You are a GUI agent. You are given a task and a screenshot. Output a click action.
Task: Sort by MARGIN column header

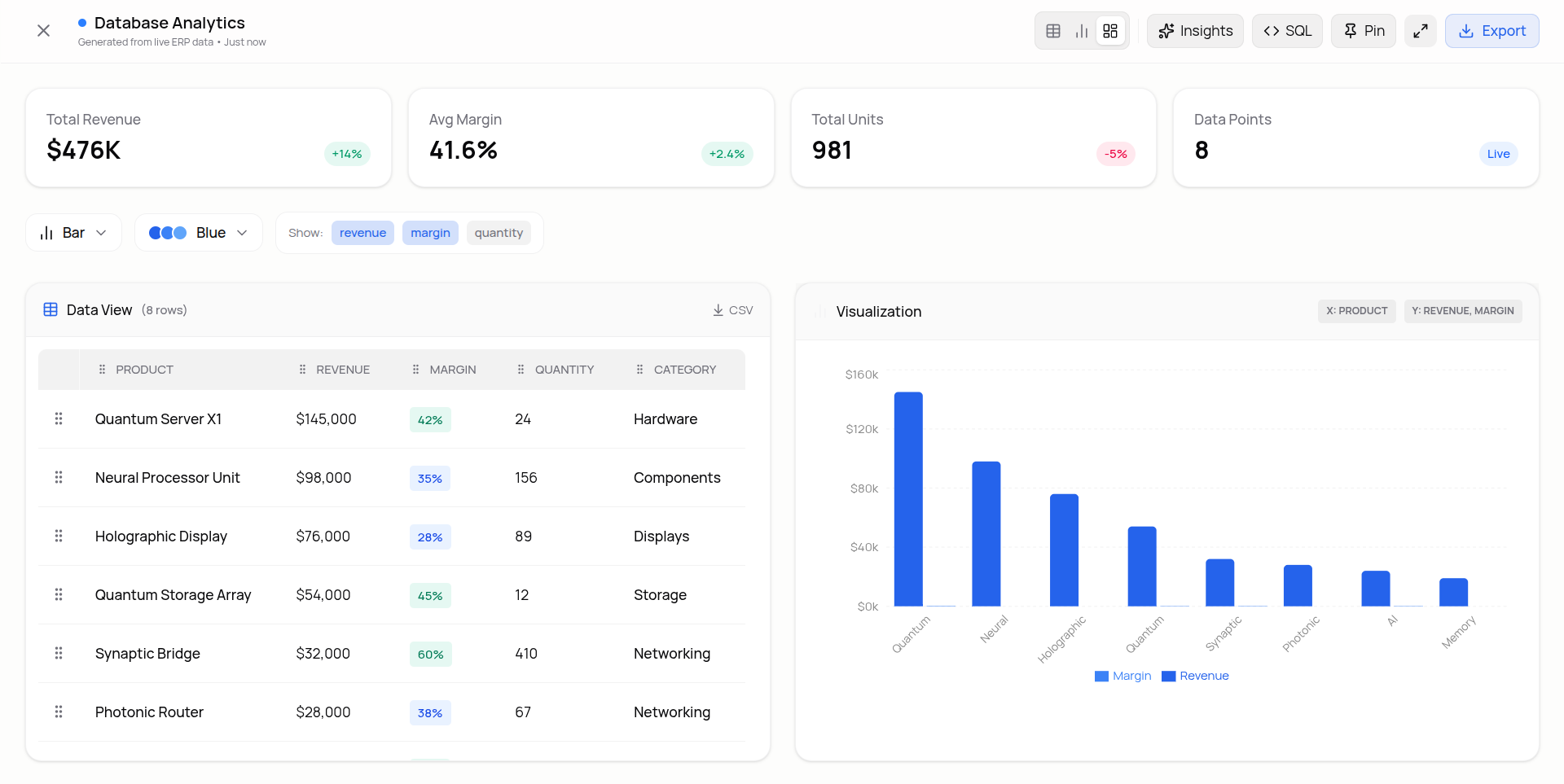coord(453,370)
